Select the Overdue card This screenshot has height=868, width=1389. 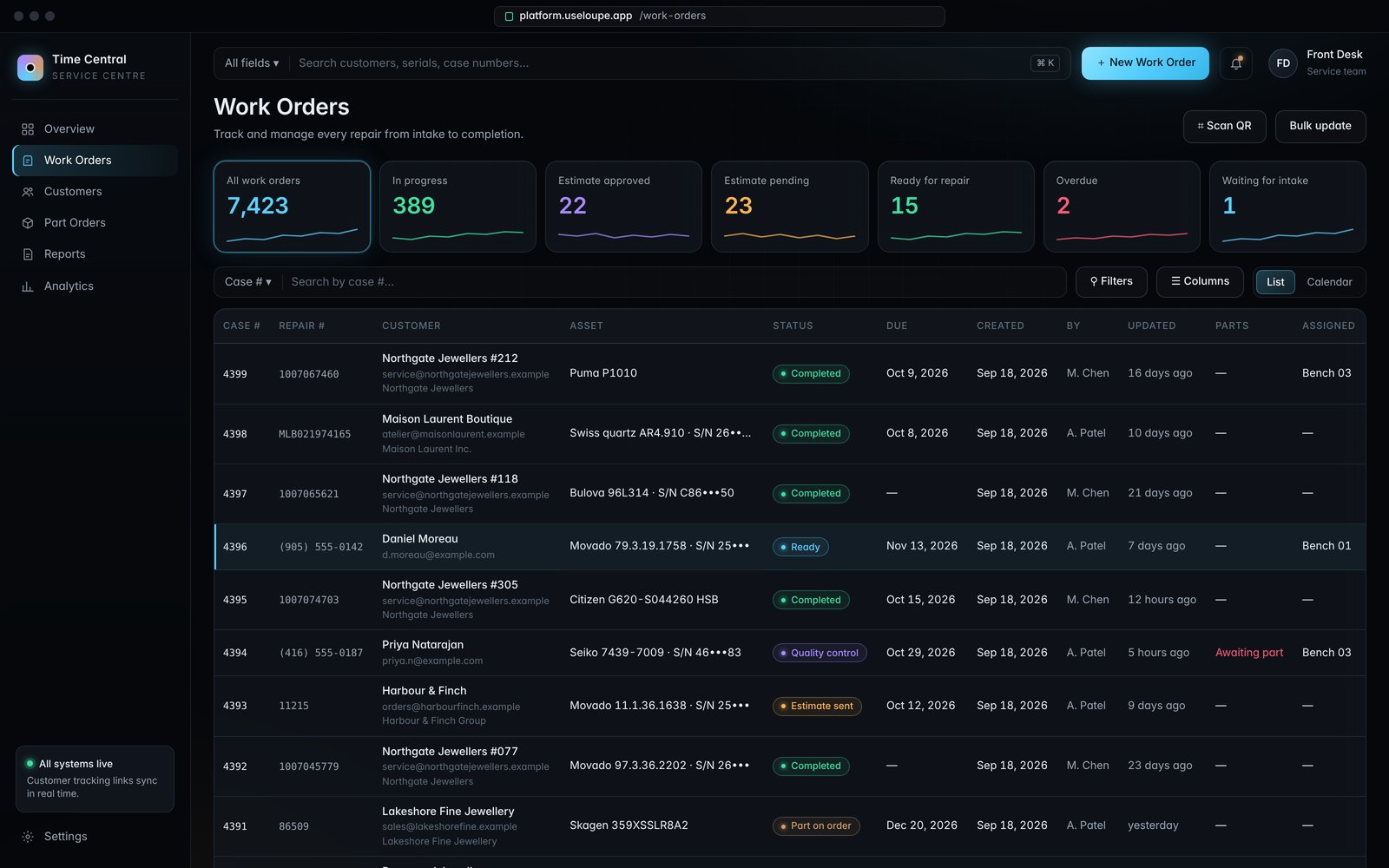point(1122,207)
